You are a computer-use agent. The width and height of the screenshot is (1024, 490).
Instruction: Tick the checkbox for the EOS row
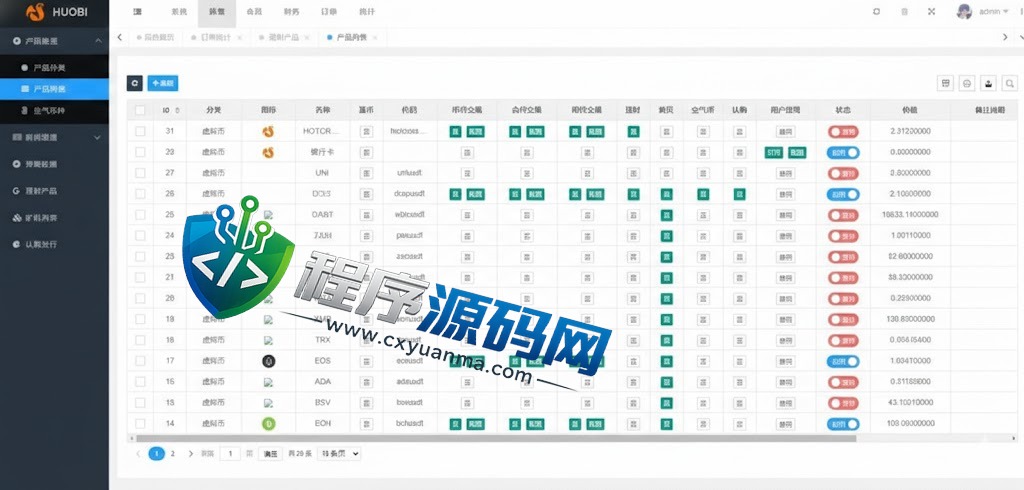tap(140, 361)
